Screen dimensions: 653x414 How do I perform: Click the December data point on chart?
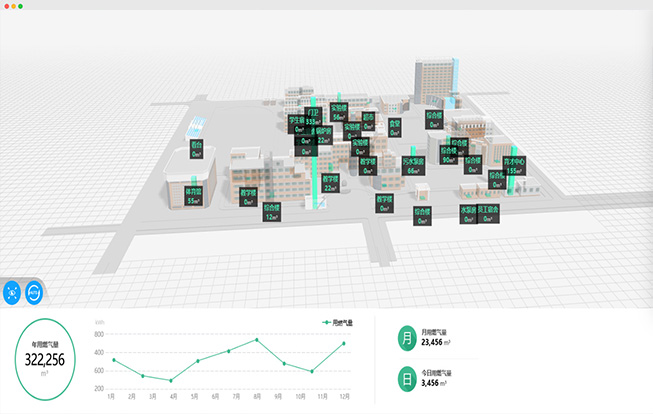[344, 344]
